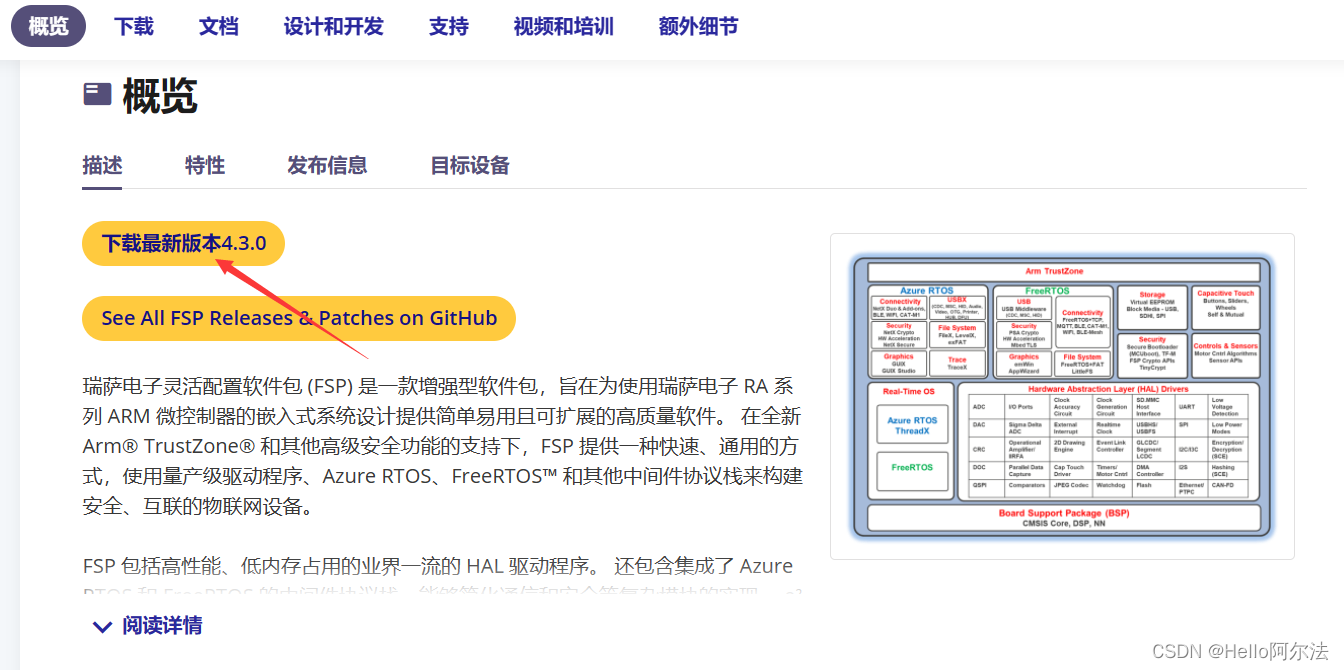
Task: Click the bookmark icon beside 概览 heading
Action: [x=96, y=92]
